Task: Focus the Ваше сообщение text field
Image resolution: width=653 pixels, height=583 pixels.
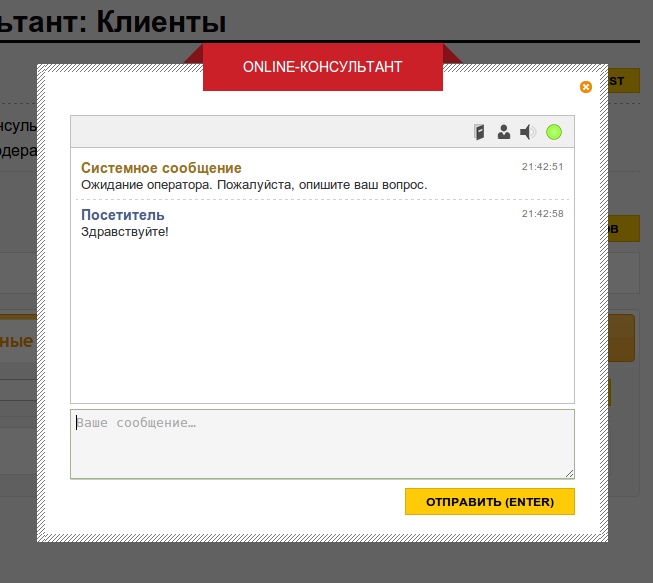Action: click(322, 443)
